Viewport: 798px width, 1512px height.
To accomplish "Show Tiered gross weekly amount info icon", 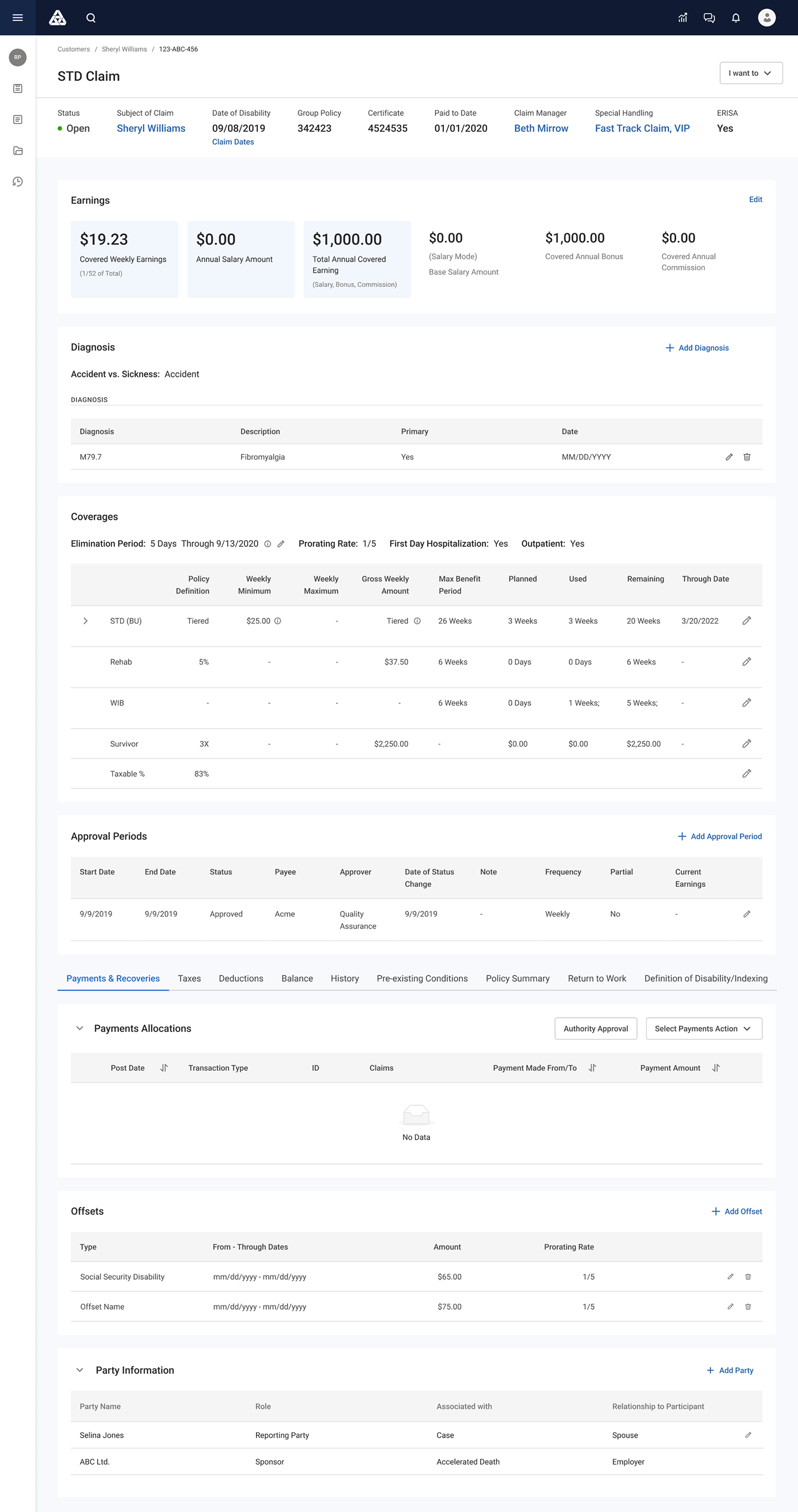I will 417,621.
